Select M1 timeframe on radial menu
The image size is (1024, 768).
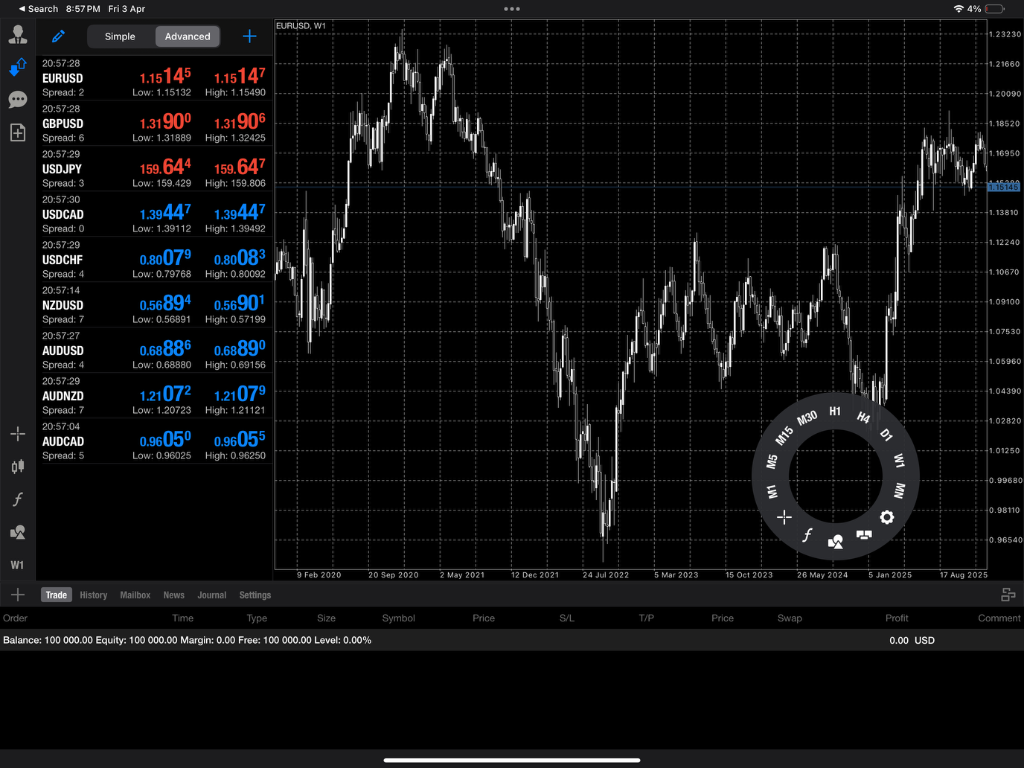pos(772,492)
